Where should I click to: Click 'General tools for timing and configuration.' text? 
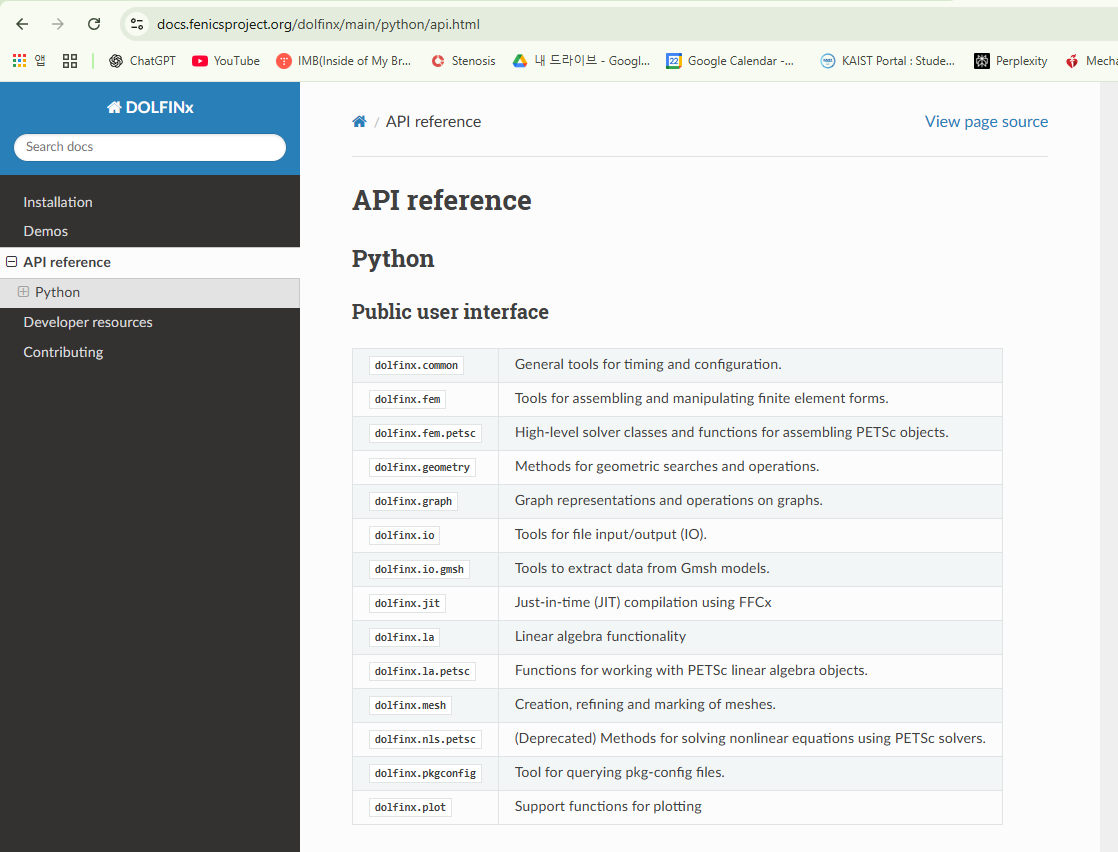click(x=648, y=364)
